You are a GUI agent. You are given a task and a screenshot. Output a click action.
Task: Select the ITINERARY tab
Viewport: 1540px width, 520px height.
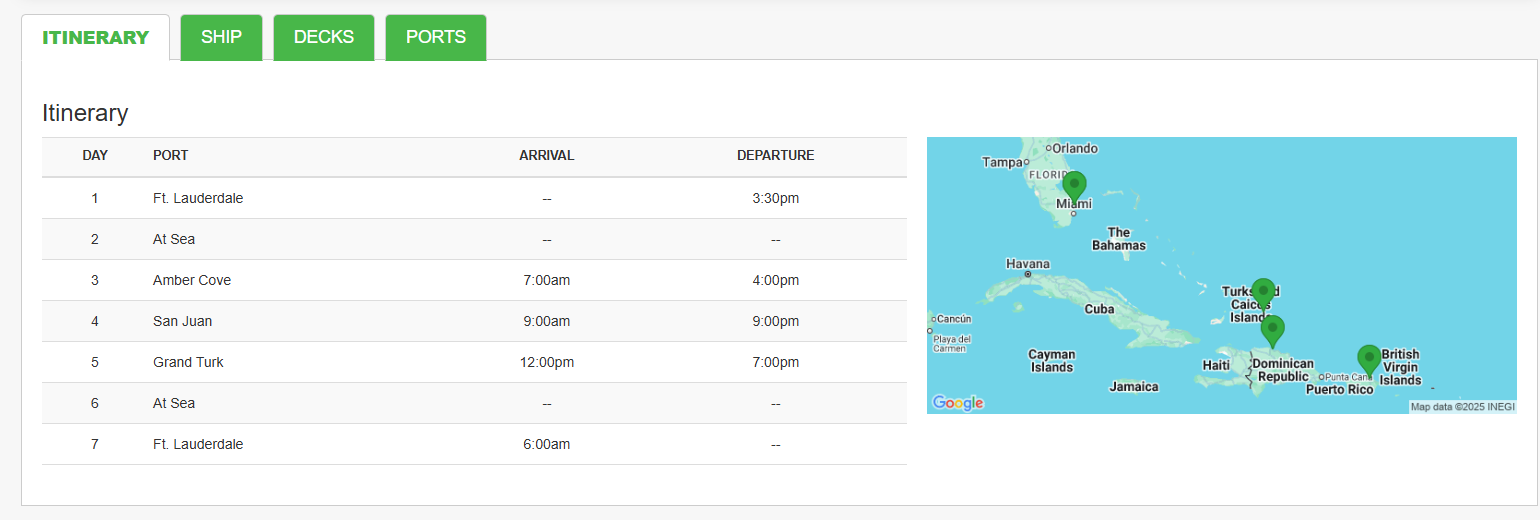point(95,37)
